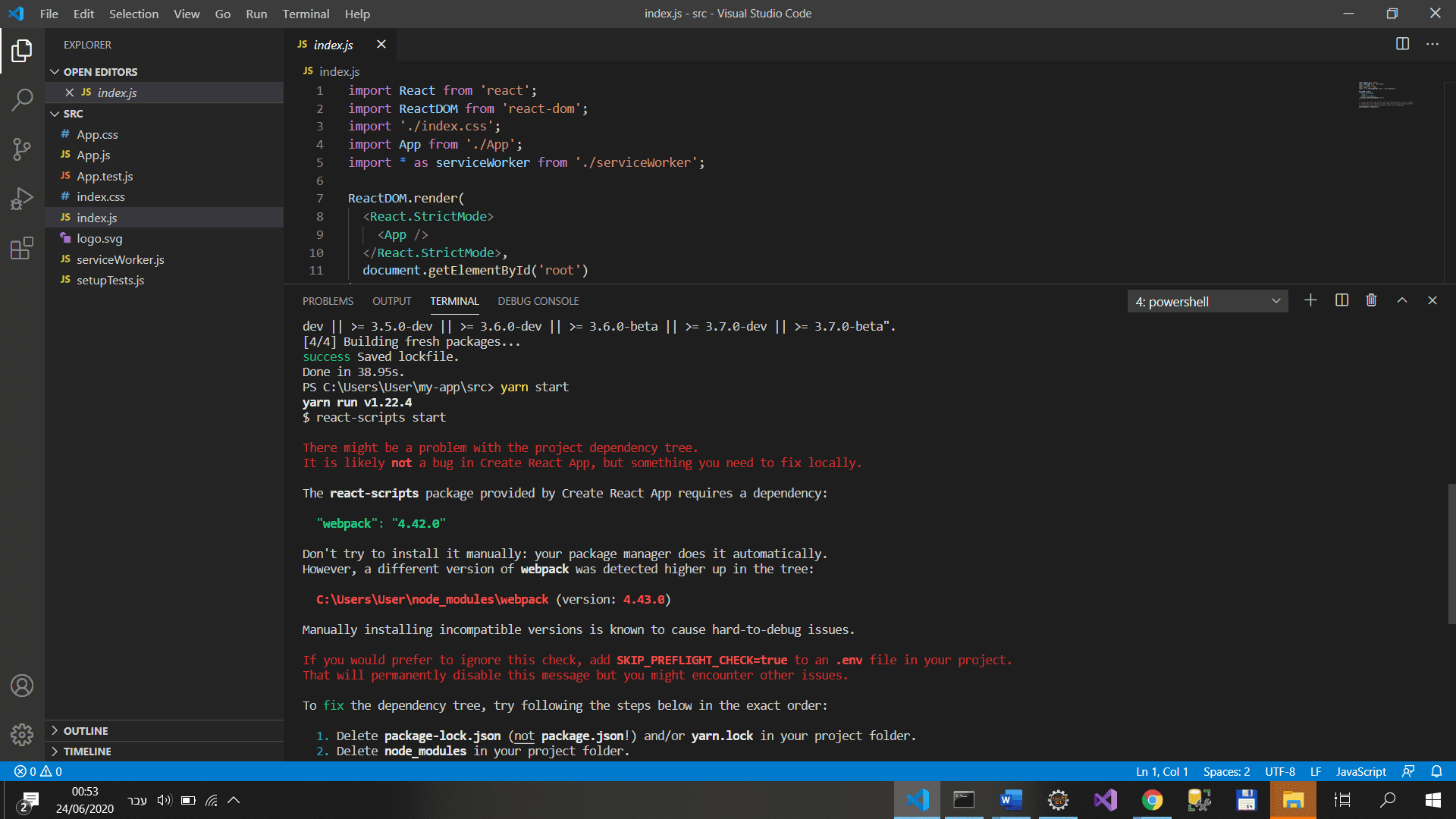Open App.js from the file tree
Image resolution: width=1456 pixels, height=819 pixels.
pos(93,155)
